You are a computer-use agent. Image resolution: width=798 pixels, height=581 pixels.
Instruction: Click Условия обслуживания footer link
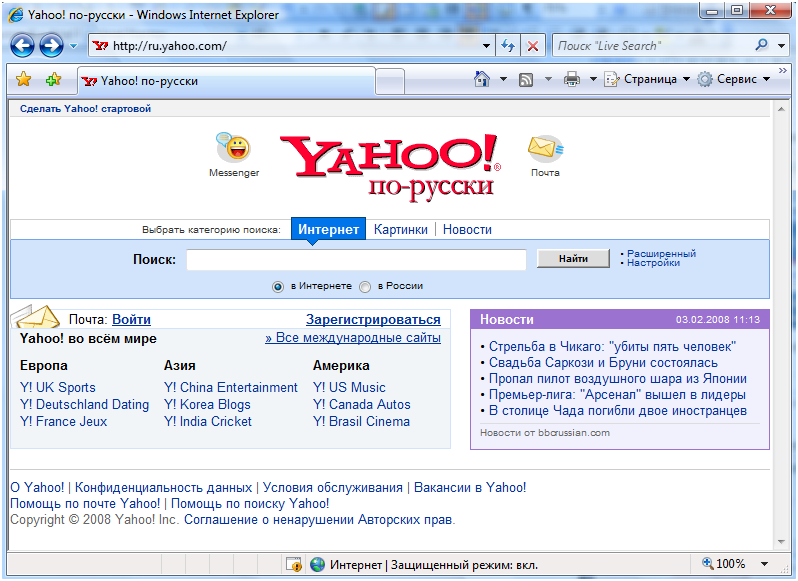coord(332,487)
